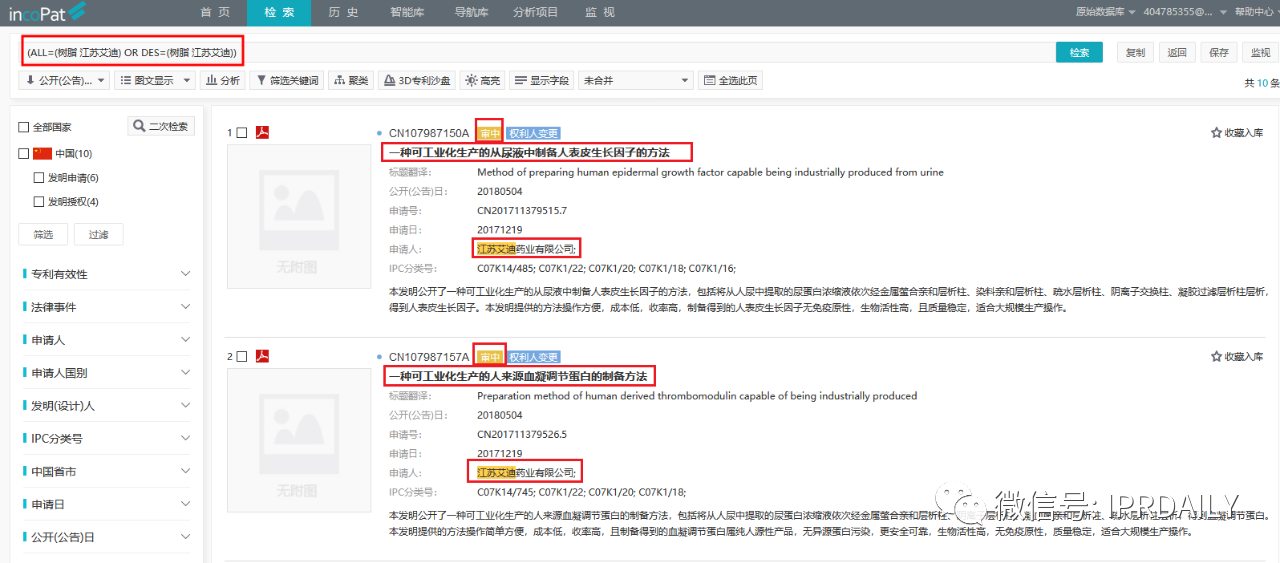Click the 显示字段 fields tool
The height and width of the screenshot is (563, 1280).
[543, 80]
